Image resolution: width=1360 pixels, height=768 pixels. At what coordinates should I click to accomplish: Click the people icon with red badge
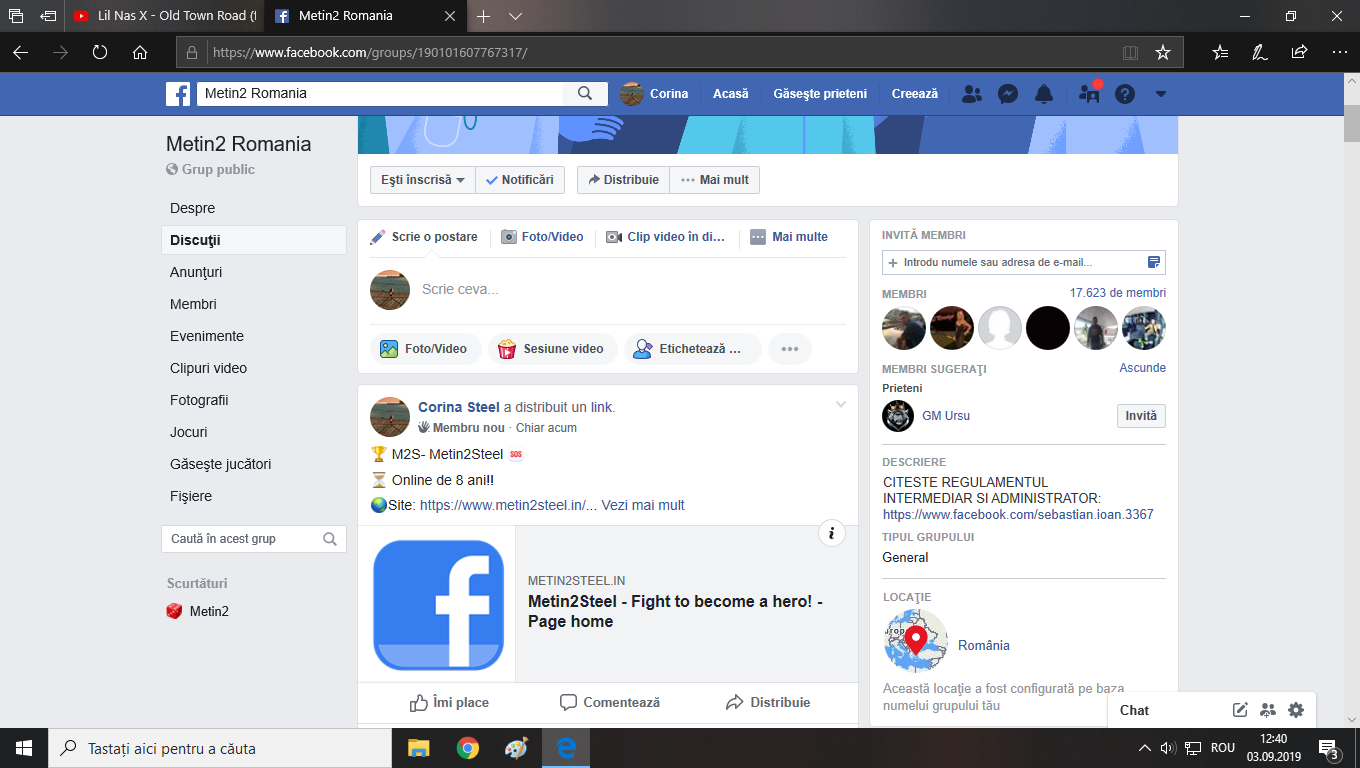click(x=1089, y=94)
